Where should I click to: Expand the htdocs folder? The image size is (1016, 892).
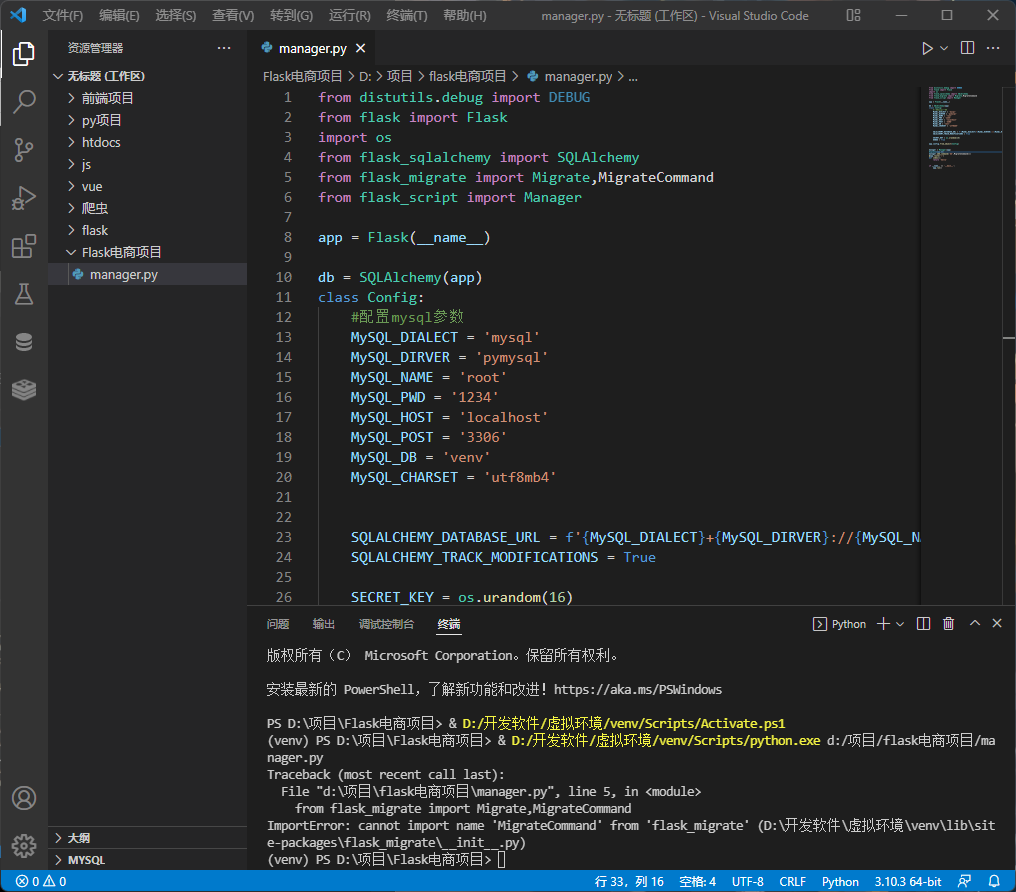click(72, 142)
